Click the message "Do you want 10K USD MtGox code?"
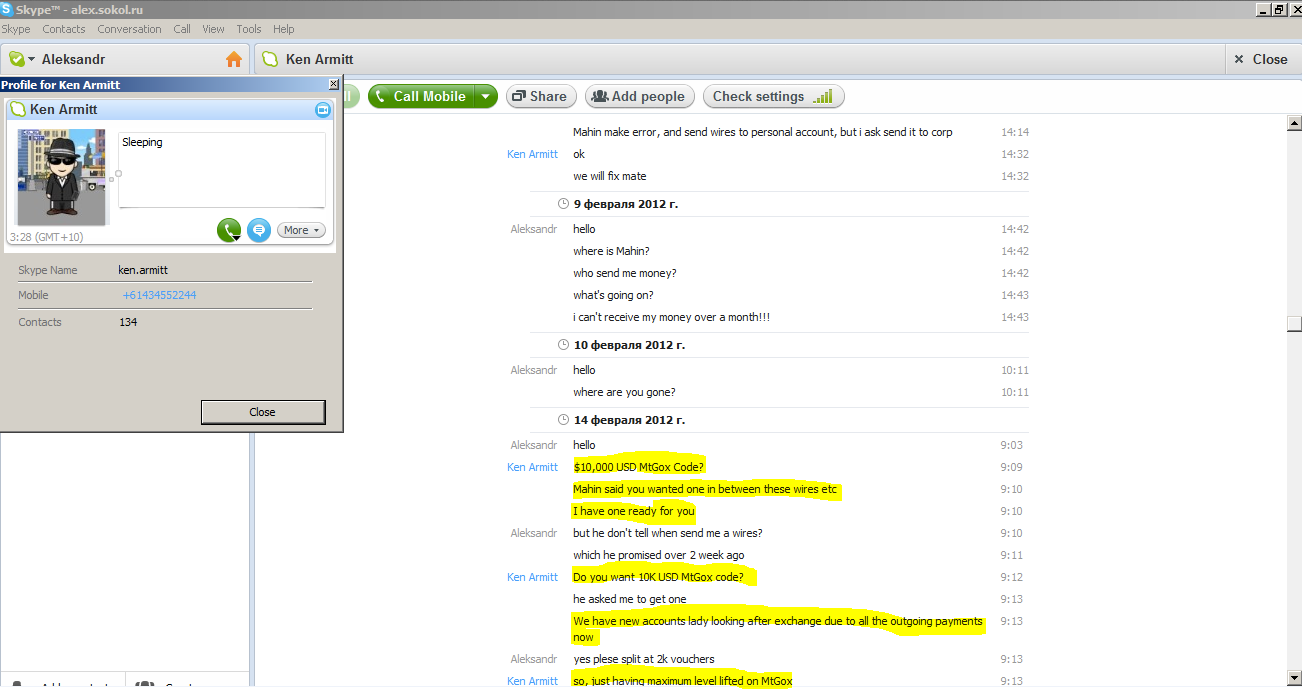The image size is (1302, 689). (658, 577)
